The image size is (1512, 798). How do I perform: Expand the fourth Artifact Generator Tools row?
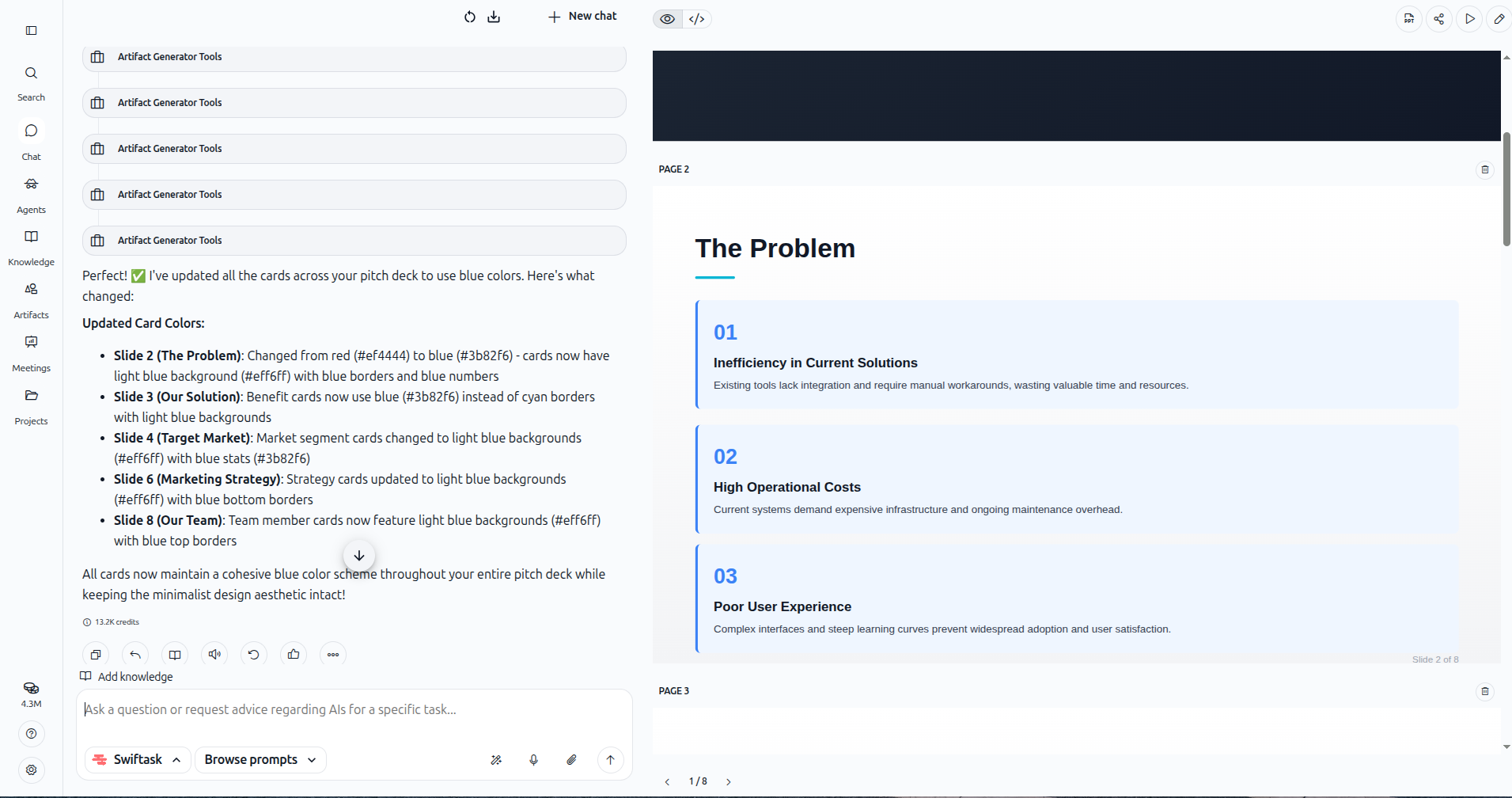354,195
